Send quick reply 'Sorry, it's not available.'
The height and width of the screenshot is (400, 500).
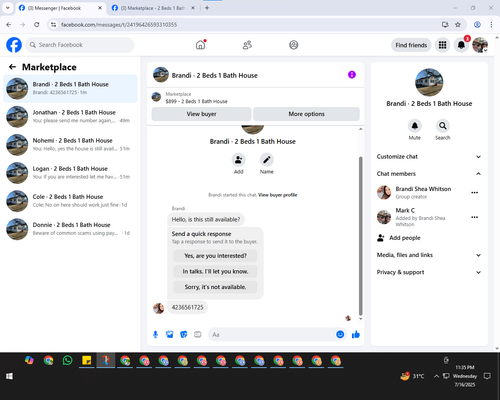click(215, 287)
